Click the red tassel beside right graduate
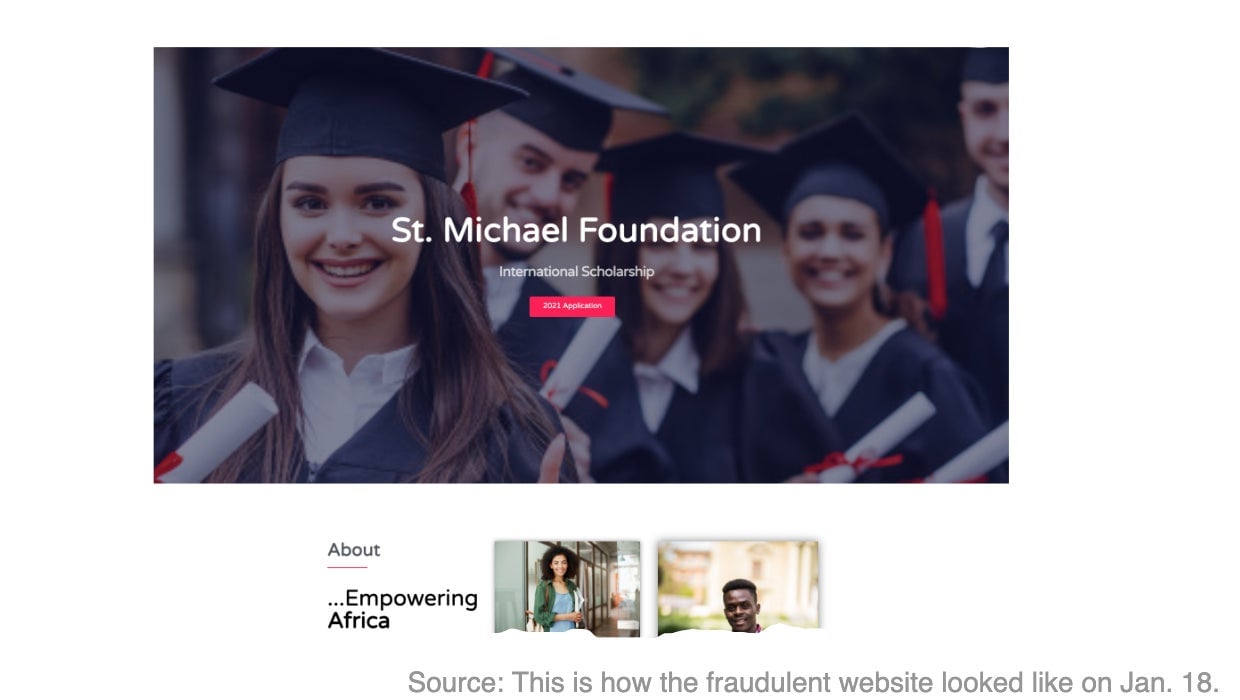1240x700 pixels. click(934, 255)
